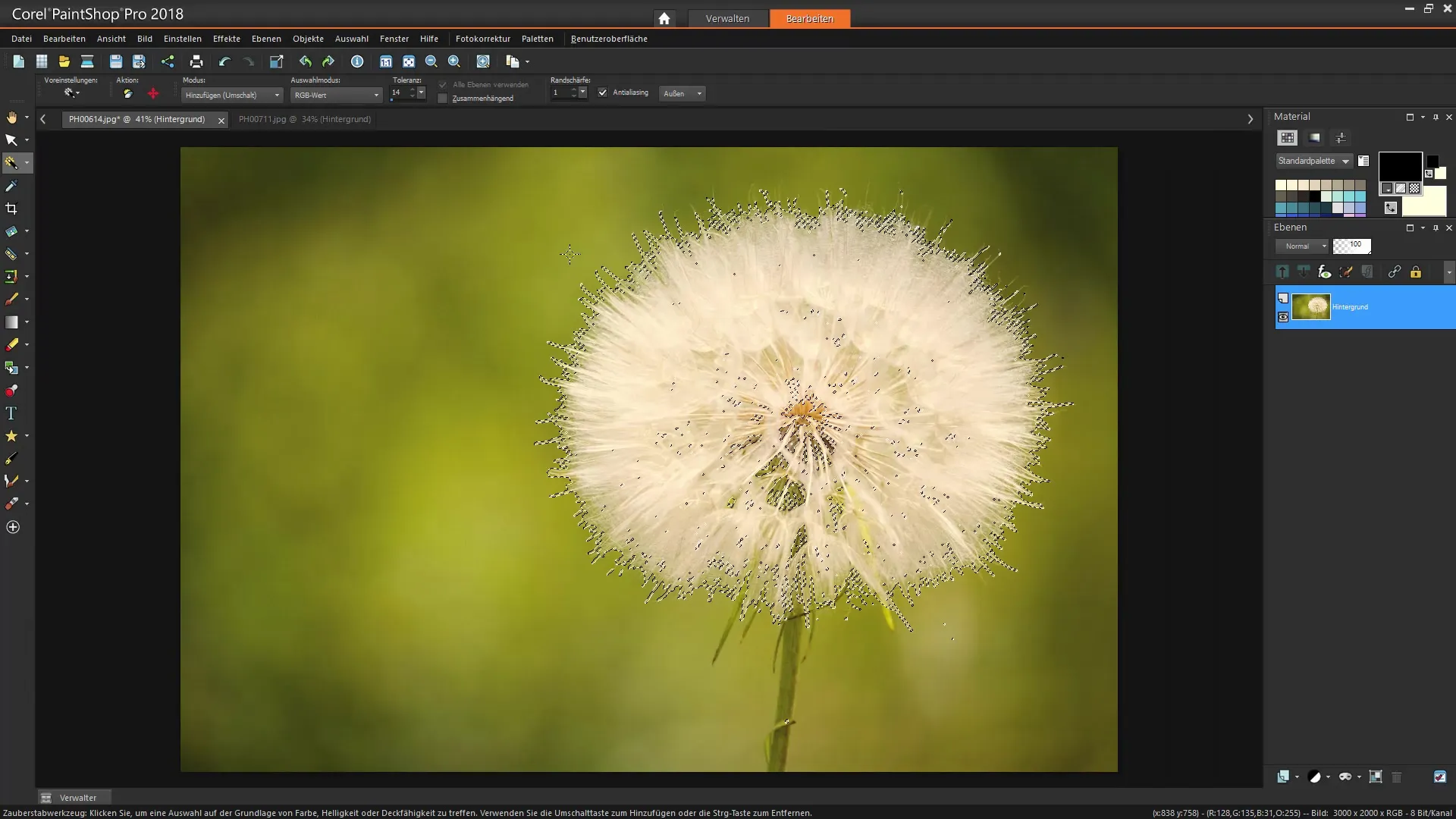Select the Text tool
The width and height of the screenshot is (1456, 819).
tap(11, 413)
